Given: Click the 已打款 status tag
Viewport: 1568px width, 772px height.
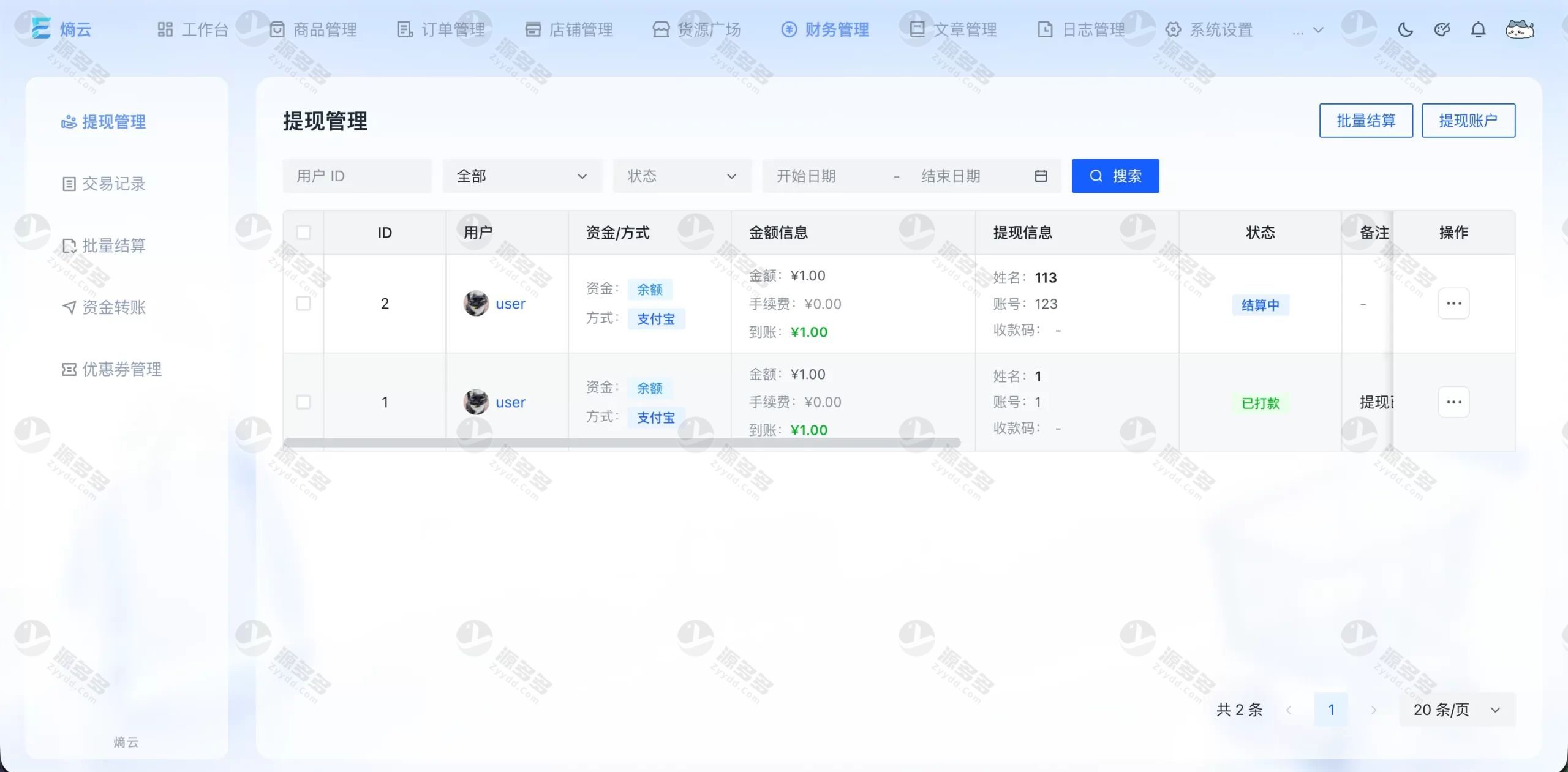Looking at the screenshot, I should tap(1261, 403).
